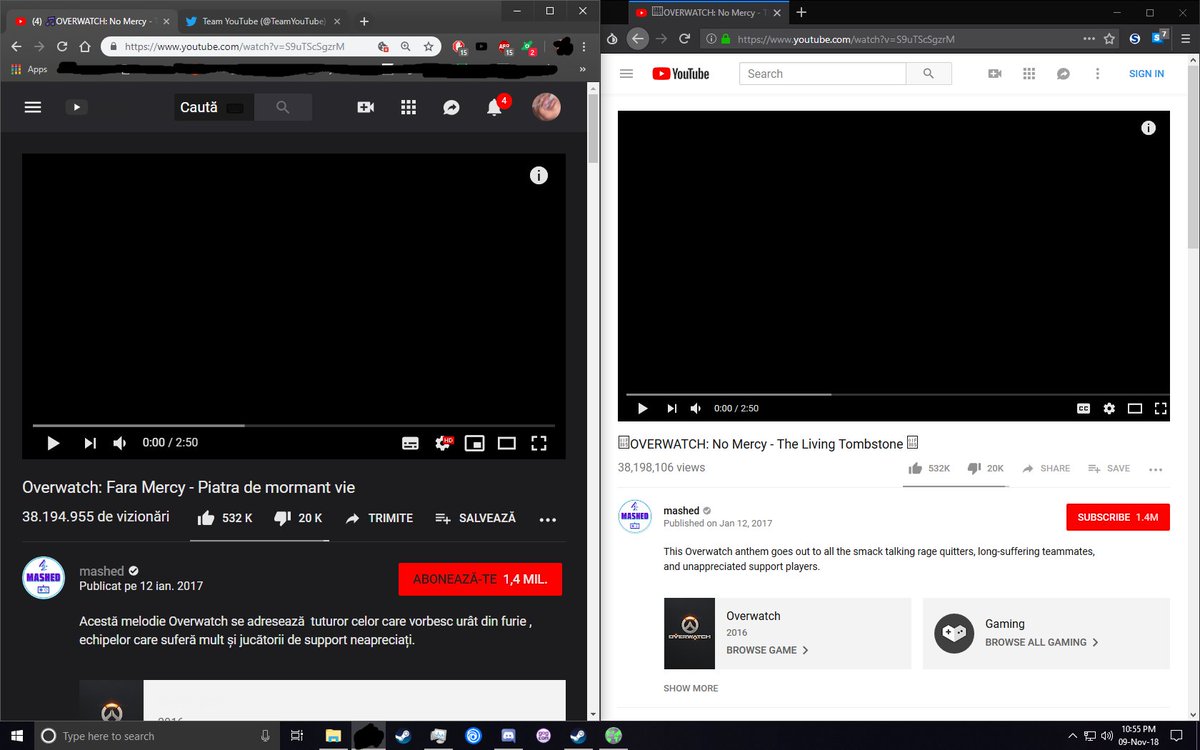This screenshot has height=750, width=1200.
Task: Skip to next video in Chrome player
Action: (90, 443)
